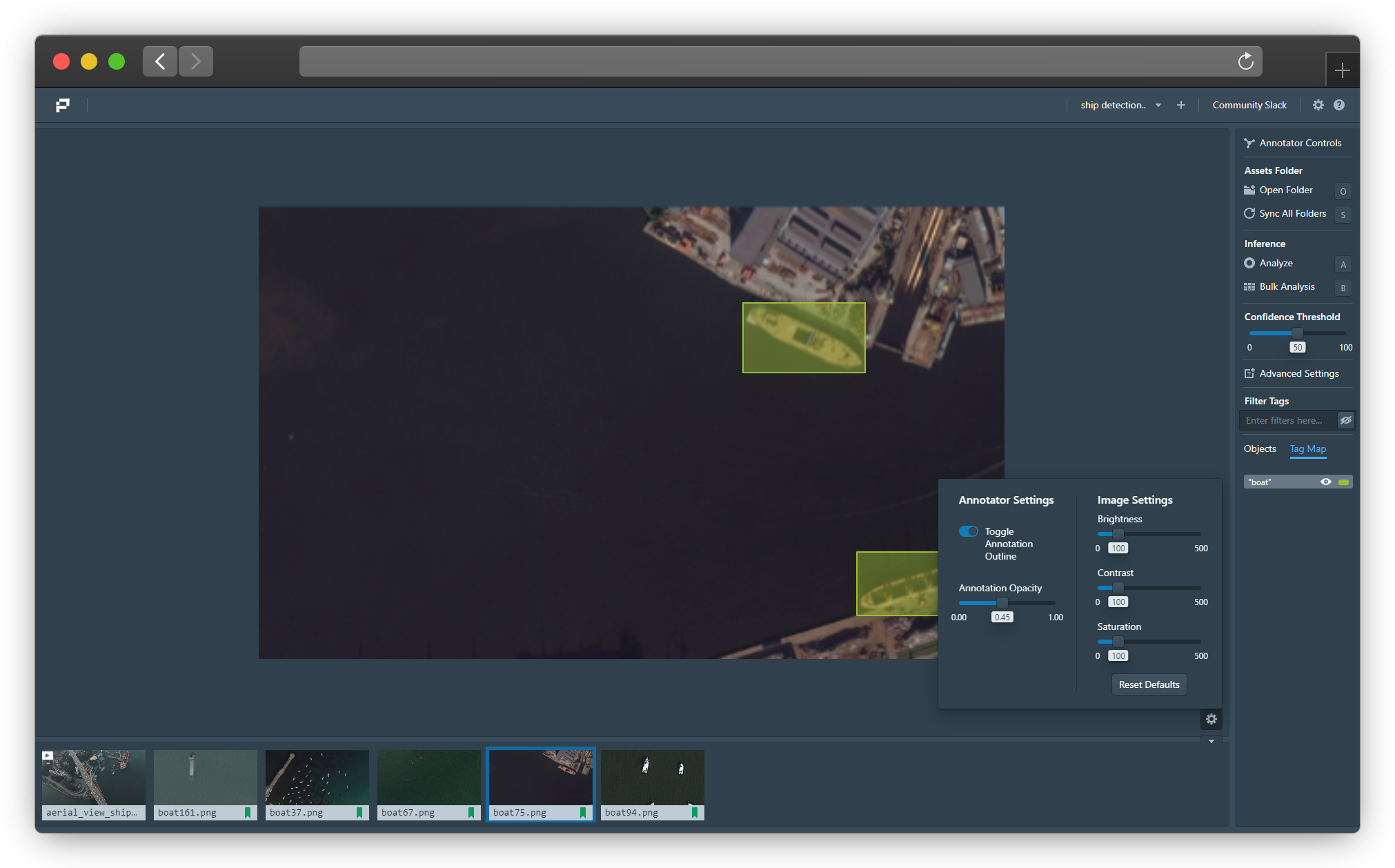
Task: Click the lower boat annotation box
Action: 897,583
